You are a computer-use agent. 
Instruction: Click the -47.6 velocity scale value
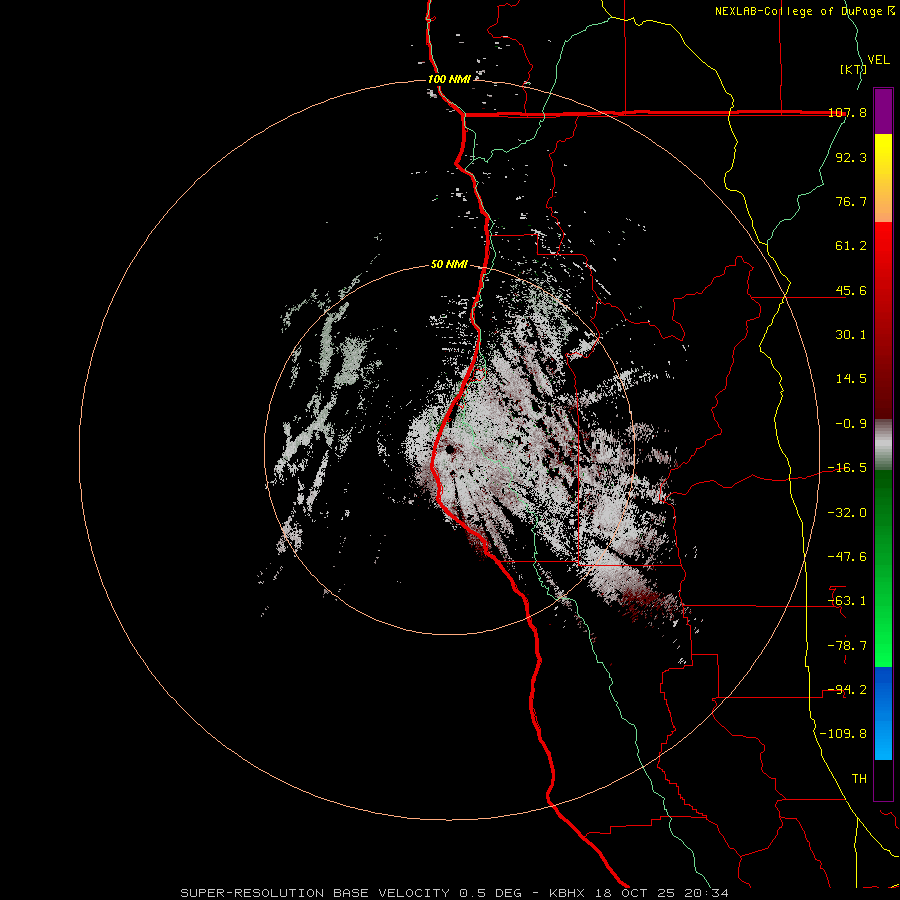(x=847, y=557)
